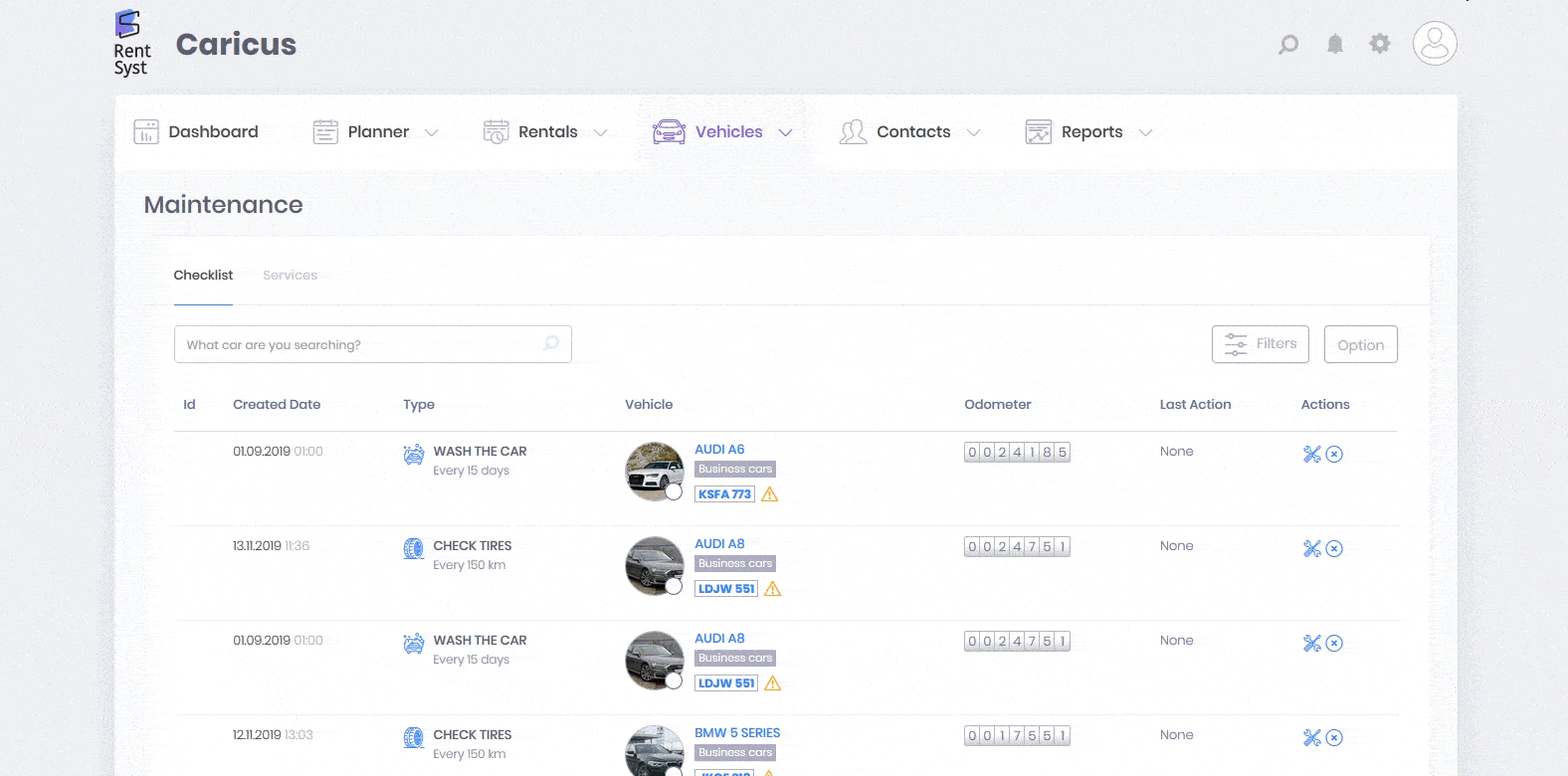The width and height of the screenshot is (1568, 776).
Task: Click wrench service icon for Audi A6
Action: [x=1312, y=454]
